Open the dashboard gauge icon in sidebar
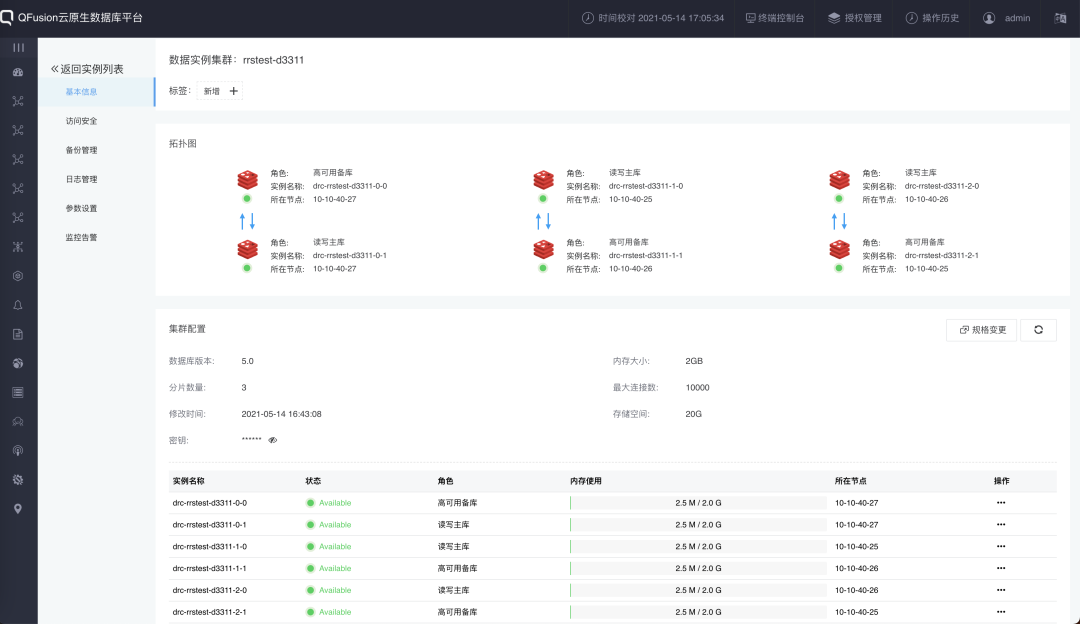 tap(18, 72)
